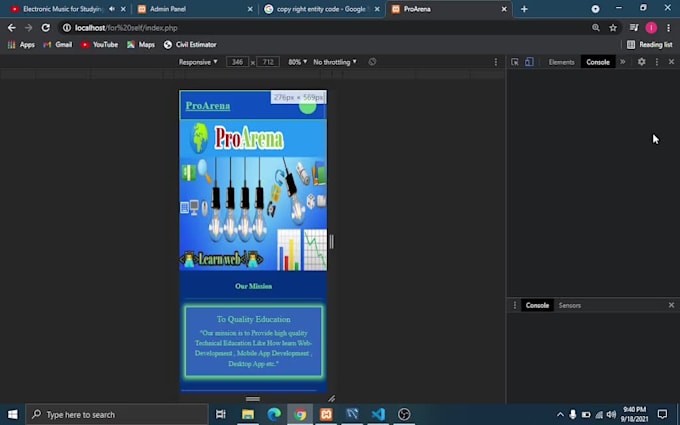Open media control icon beside bookmark star

click(634, 28)
